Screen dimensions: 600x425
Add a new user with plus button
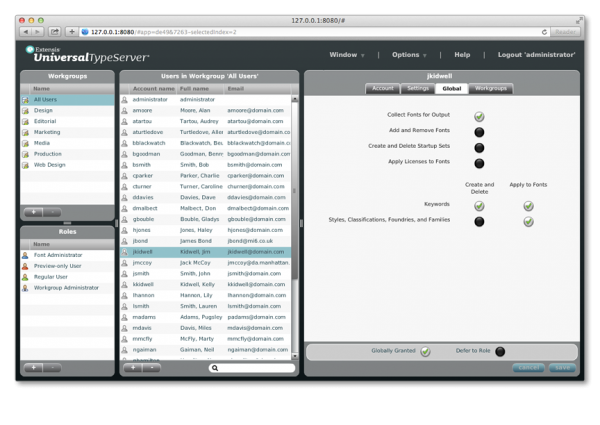pyautogui.click(x=133, y=368)
